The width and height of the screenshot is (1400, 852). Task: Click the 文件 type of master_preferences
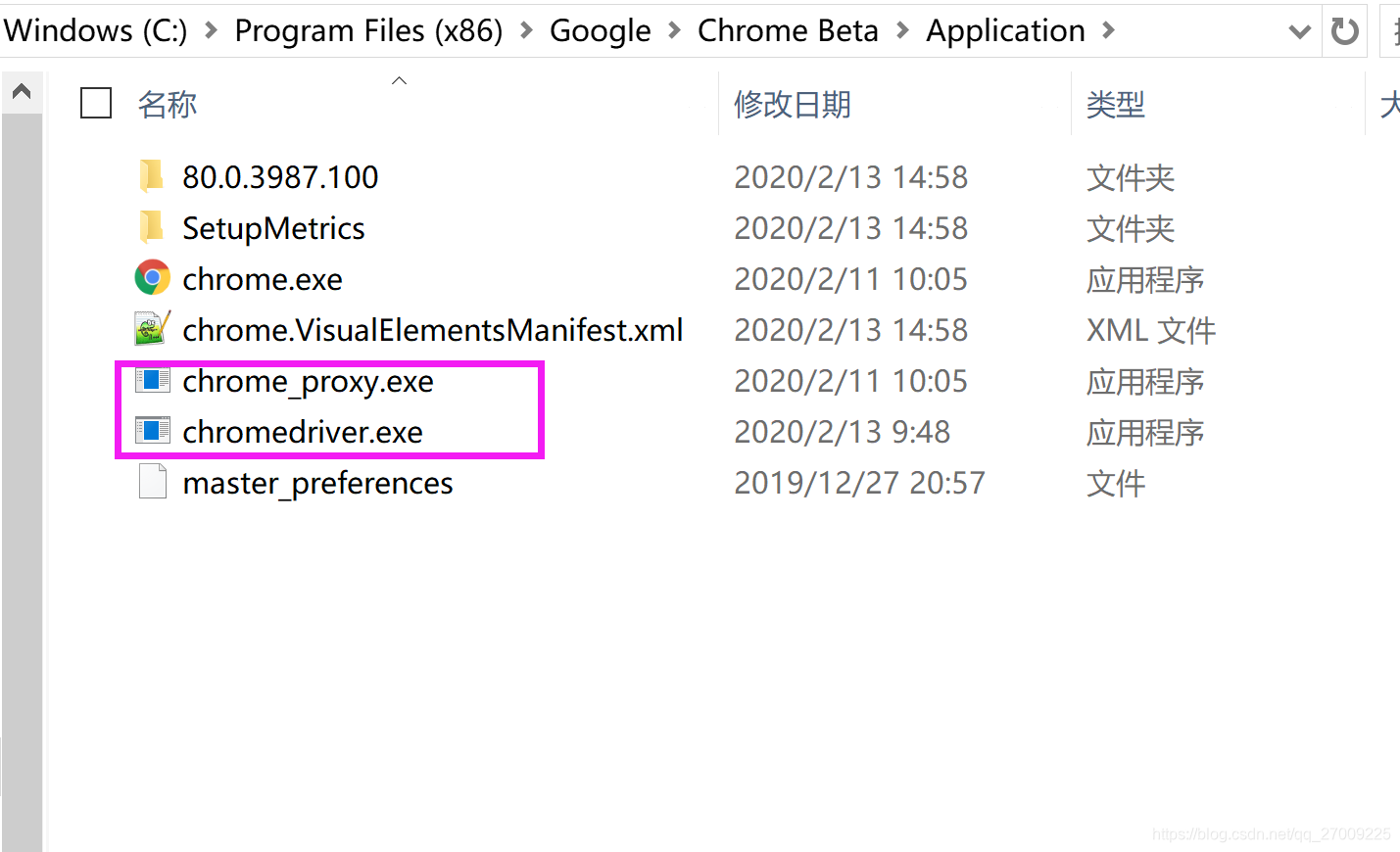point(1116,483)
